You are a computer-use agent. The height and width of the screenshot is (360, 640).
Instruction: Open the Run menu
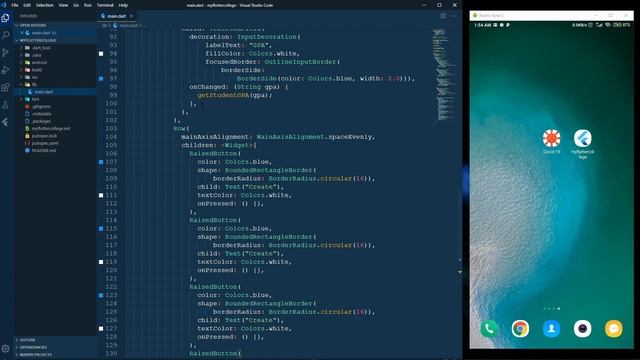tap(88, 5)
